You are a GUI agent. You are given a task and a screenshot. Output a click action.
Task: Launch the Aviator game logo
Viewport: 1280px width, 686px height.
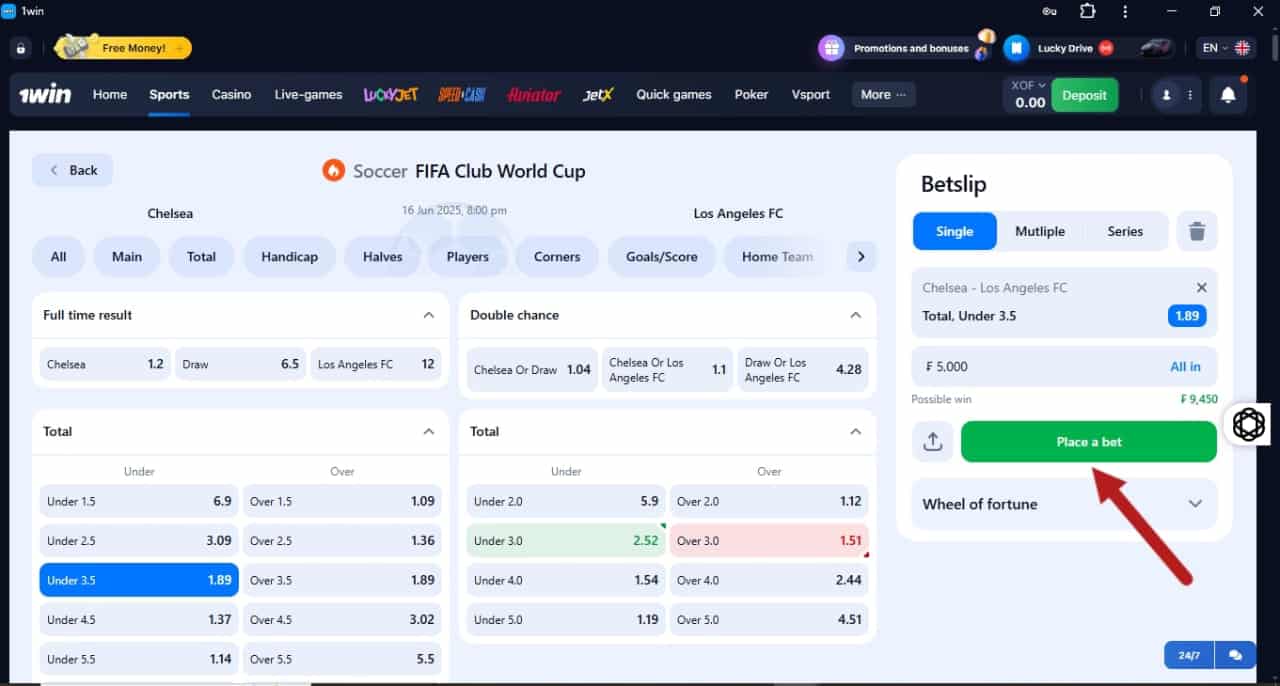534,95
